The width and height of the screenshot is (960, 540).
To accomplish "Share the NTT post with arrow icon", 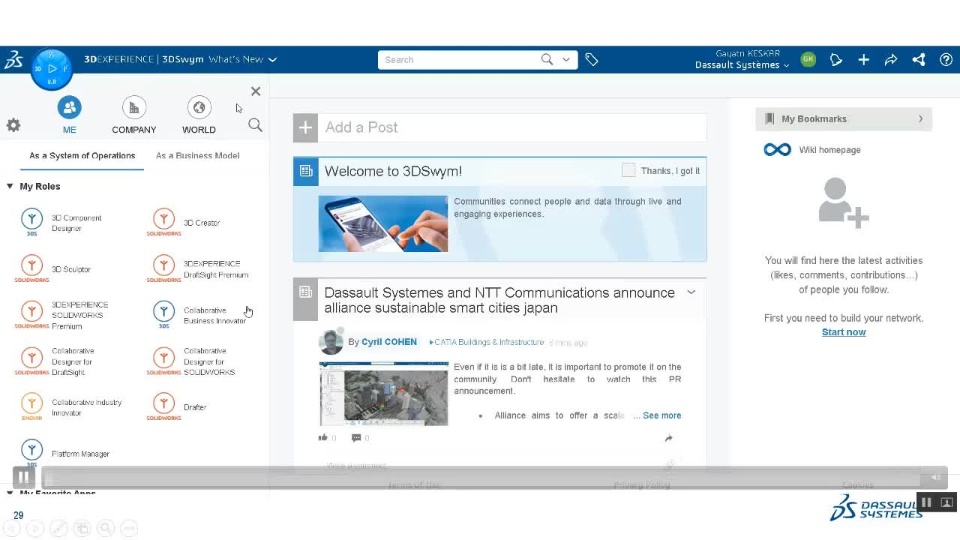I will pyautogui.click(x=669, y=438).
